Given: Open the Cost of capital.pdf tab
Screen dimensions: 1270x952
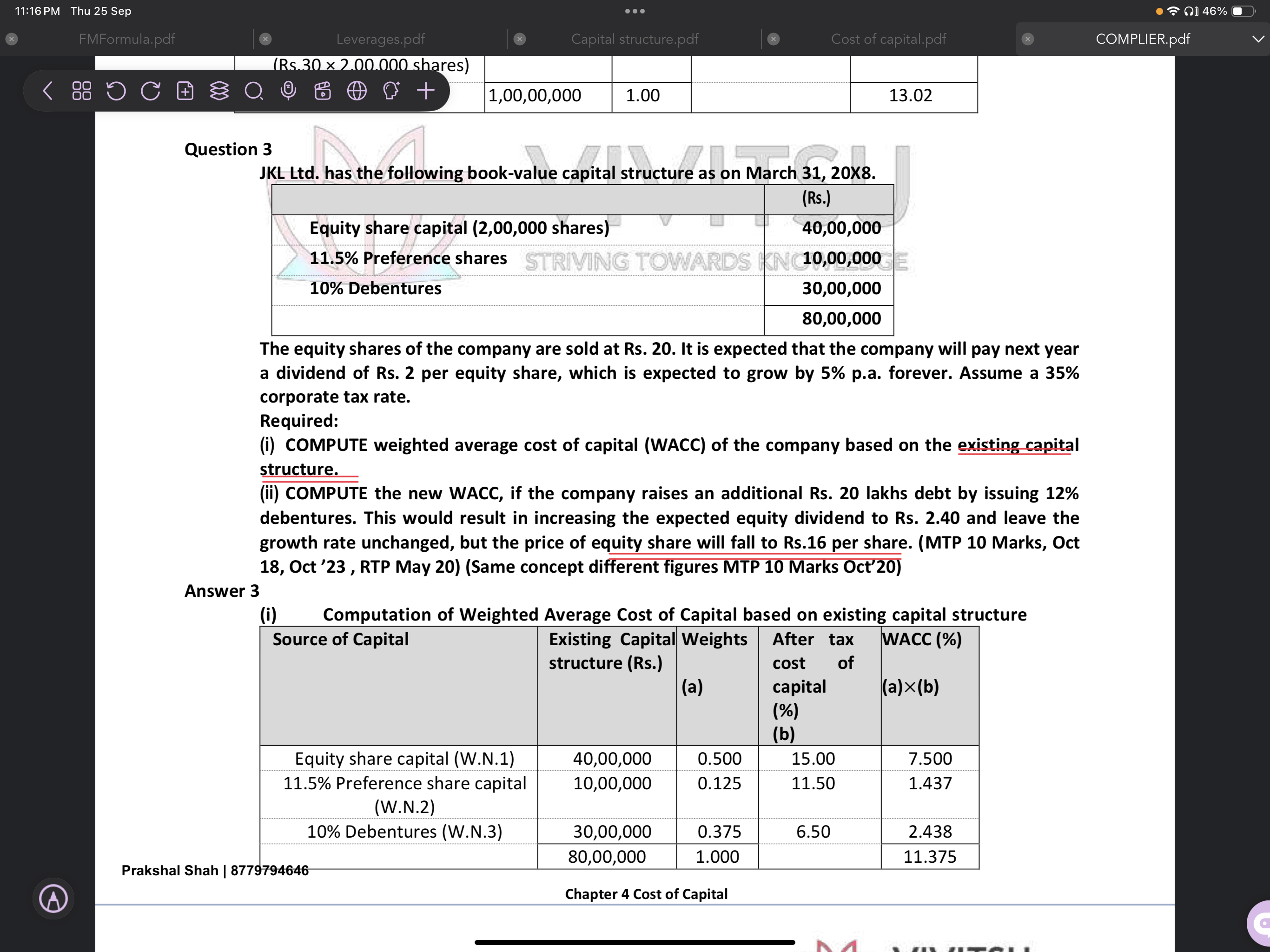Looking at the screenshot, I should [888, 39].
